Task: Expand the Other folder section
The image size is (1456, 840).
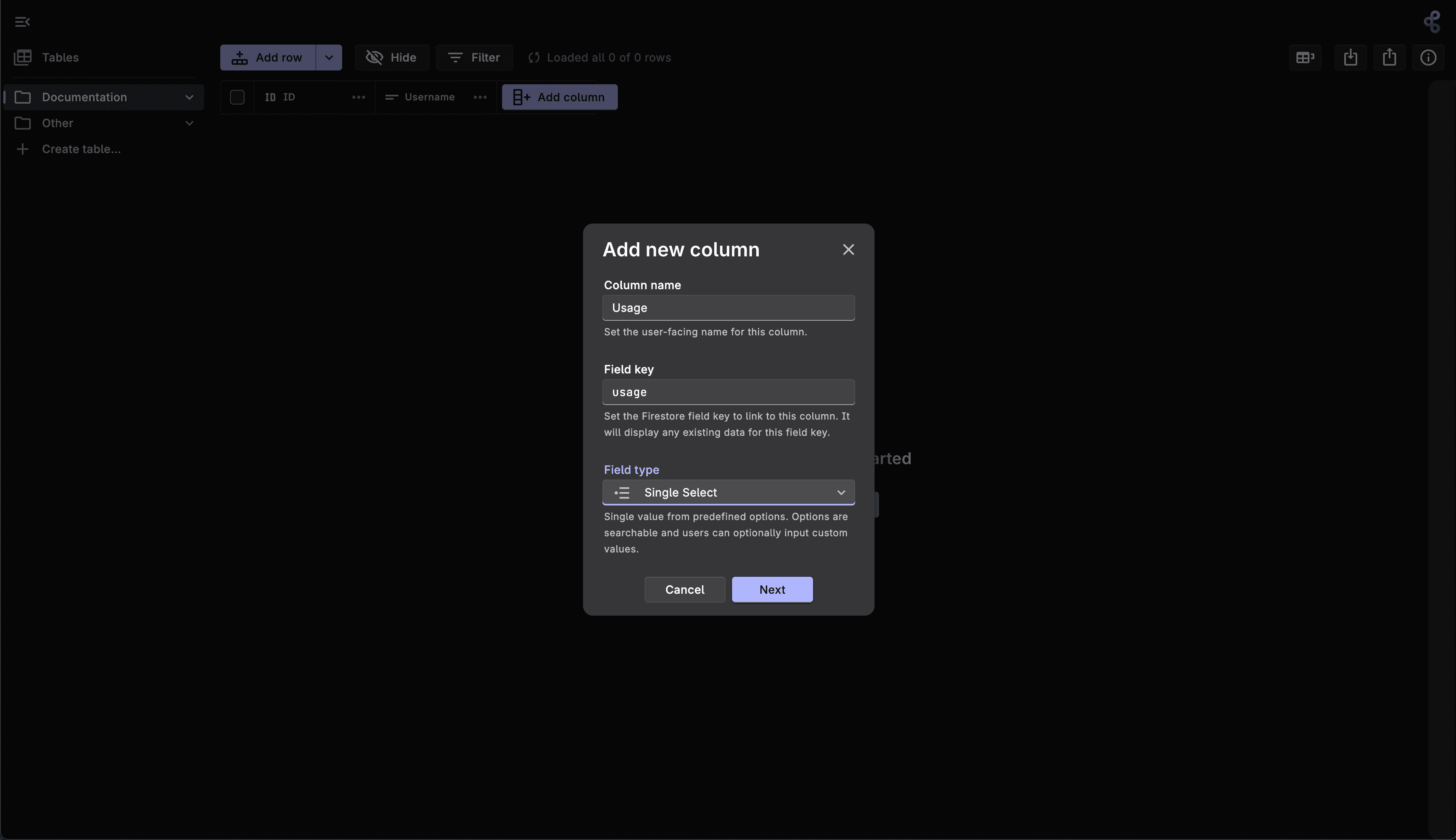Action: point(189,124)
